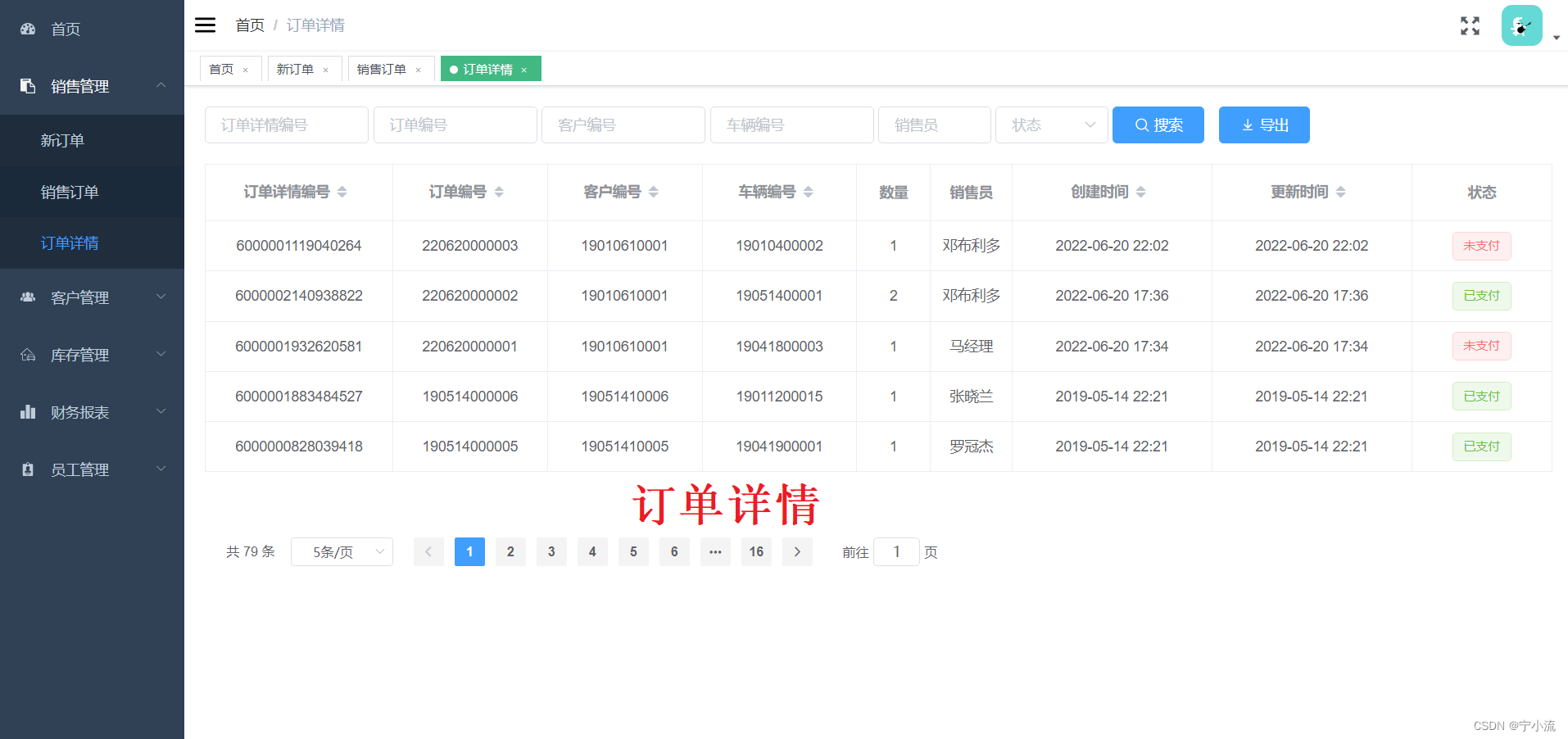Open the user avatar menu
This screenshot has height=739, width=1568.
click(1521, 25)
